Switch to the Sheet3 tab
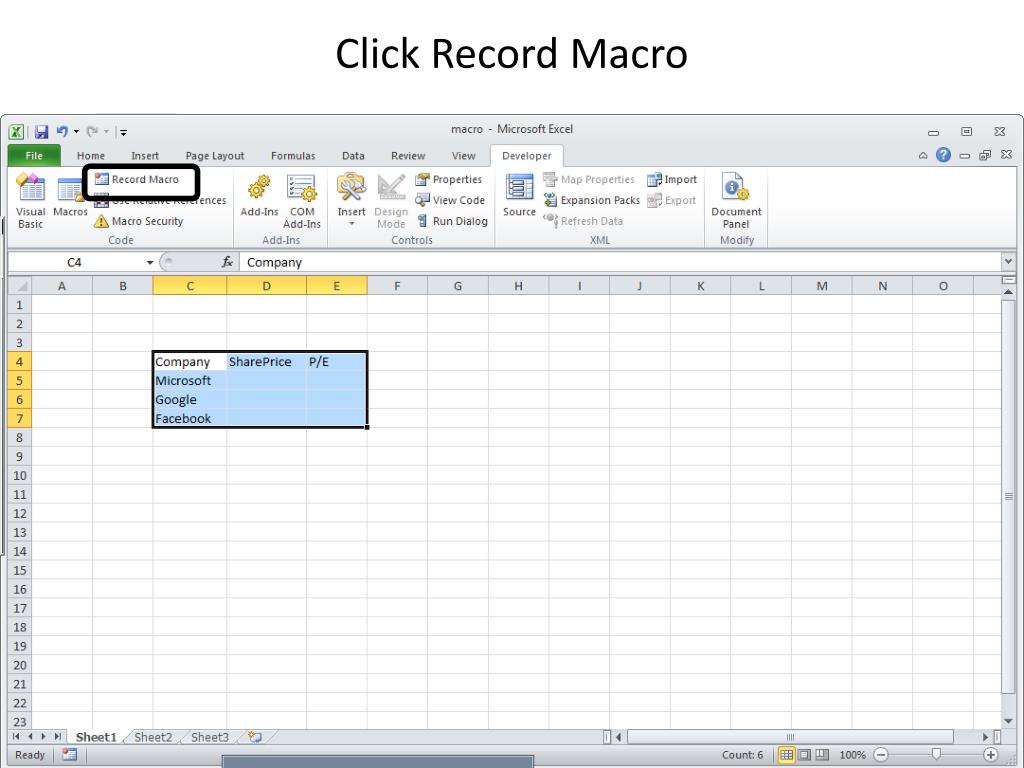This screenshot has height=768, width=1024. [210, 737]
